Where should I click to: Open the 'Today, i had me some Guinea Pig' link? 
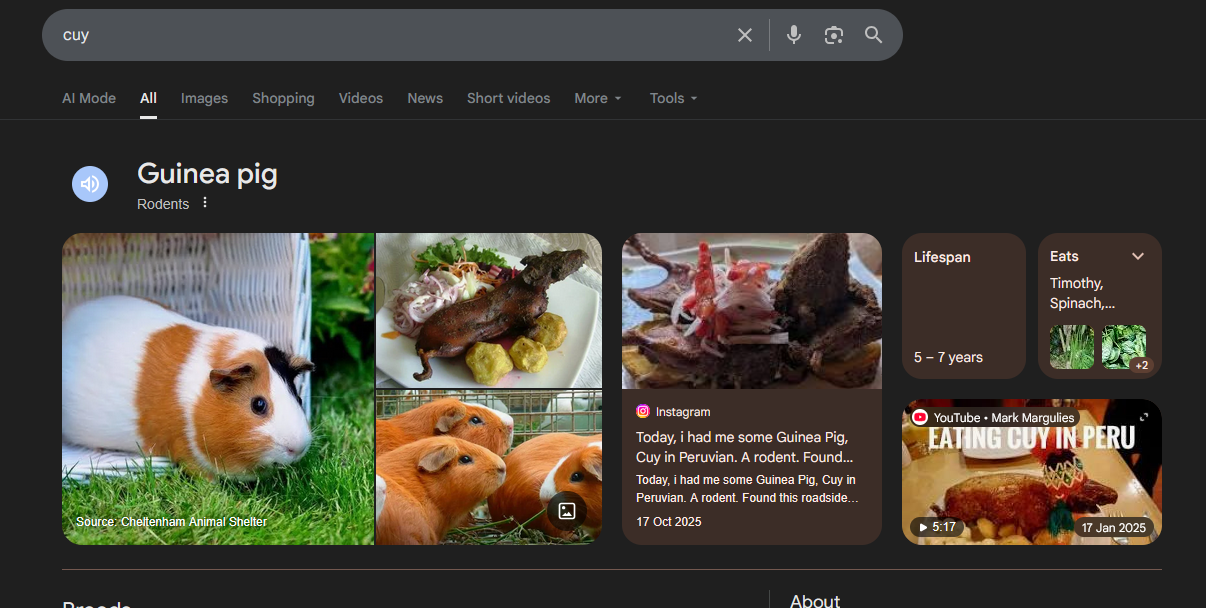coord(745,447)
